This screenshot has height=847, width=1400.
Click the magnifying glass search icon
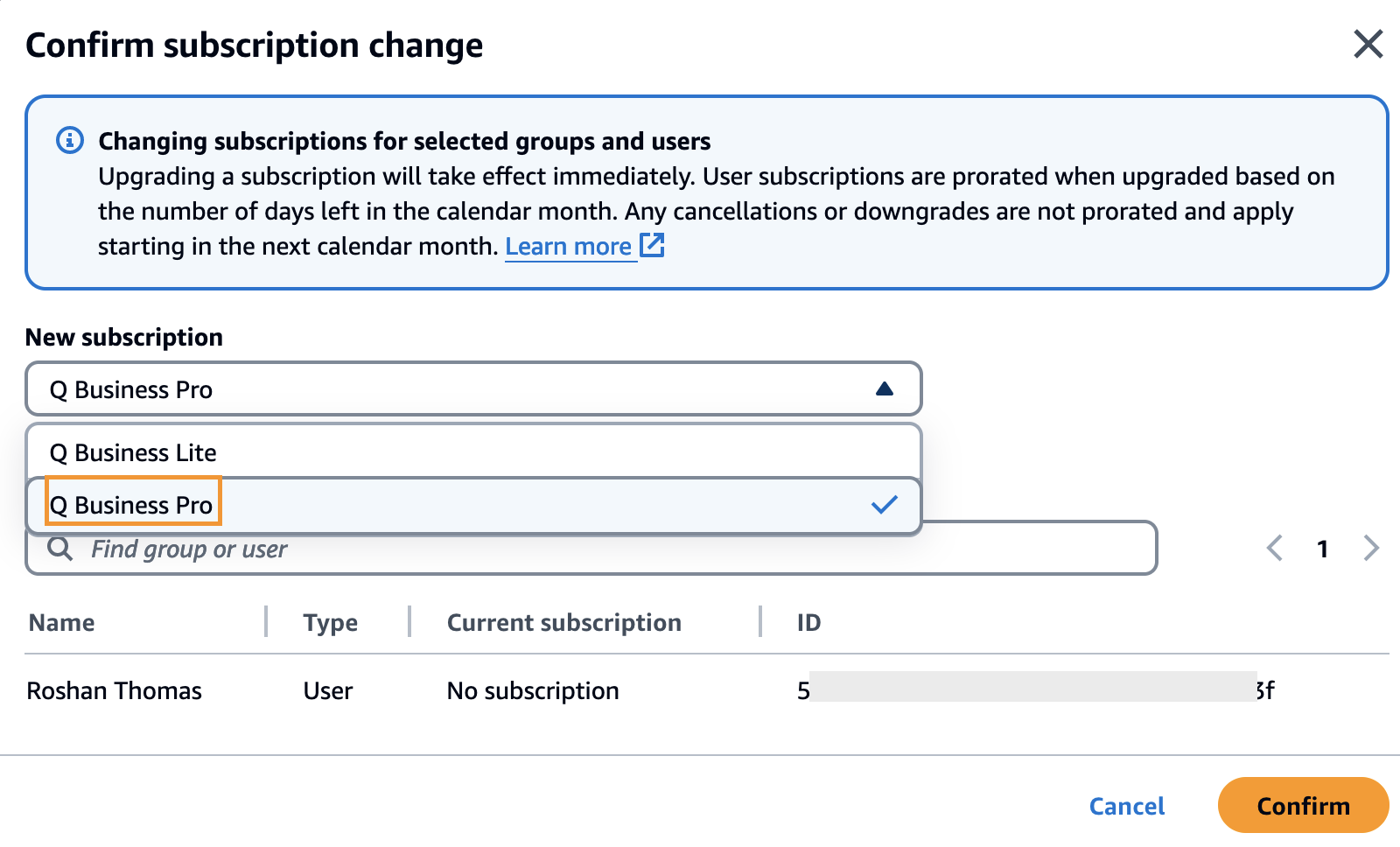[x=59, y=549]
